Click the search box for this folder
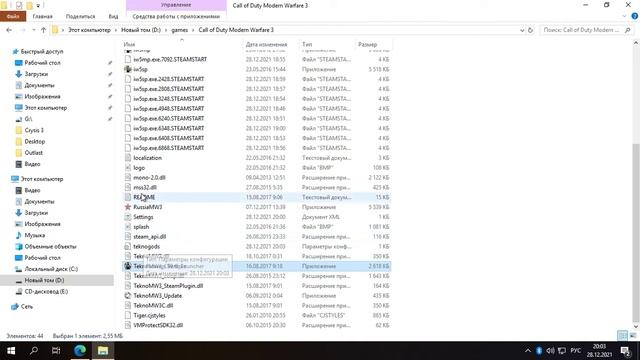640x360 pixels. (586, 30)
